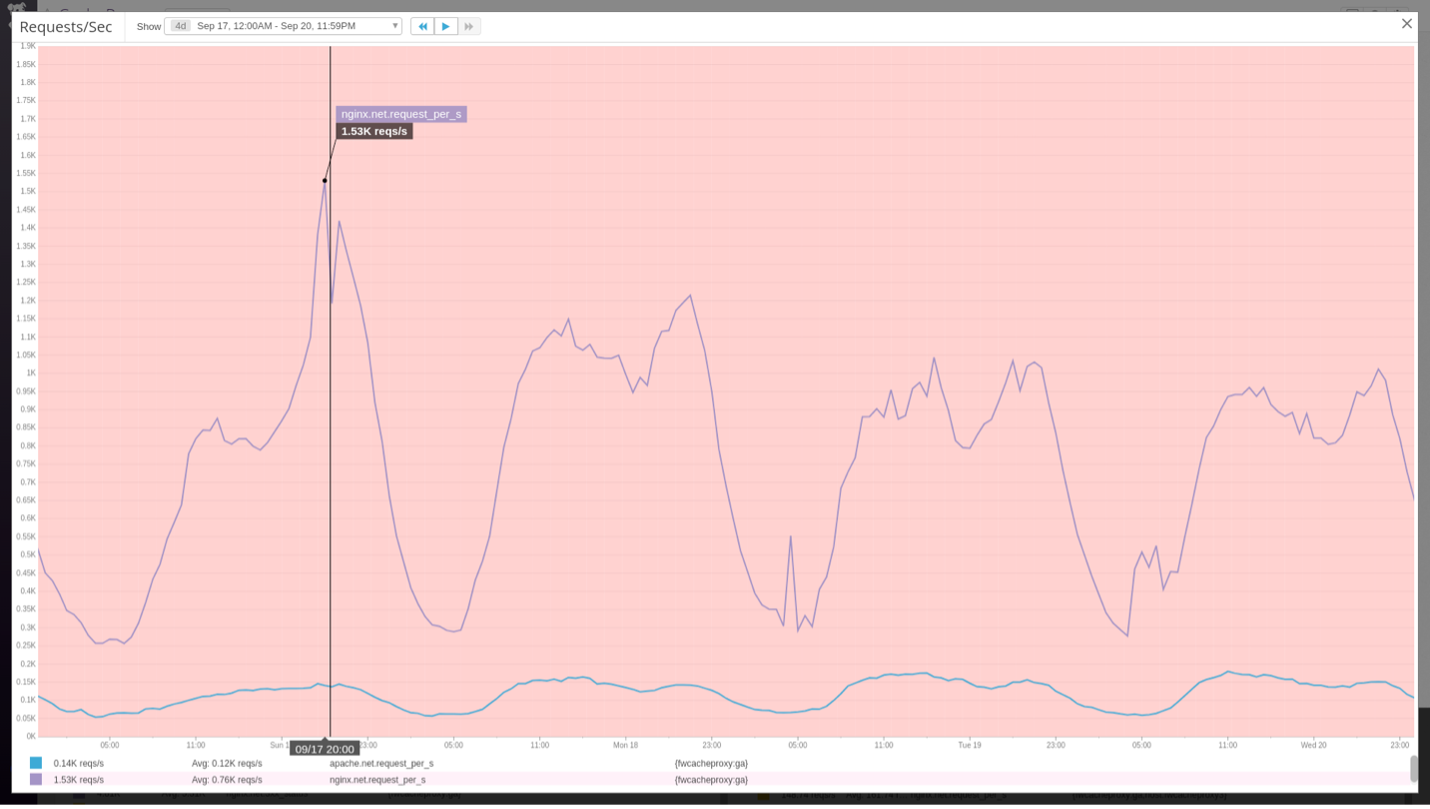Step back to the previous time window
The image size is (1430, 809).
(x=422, y=26)
